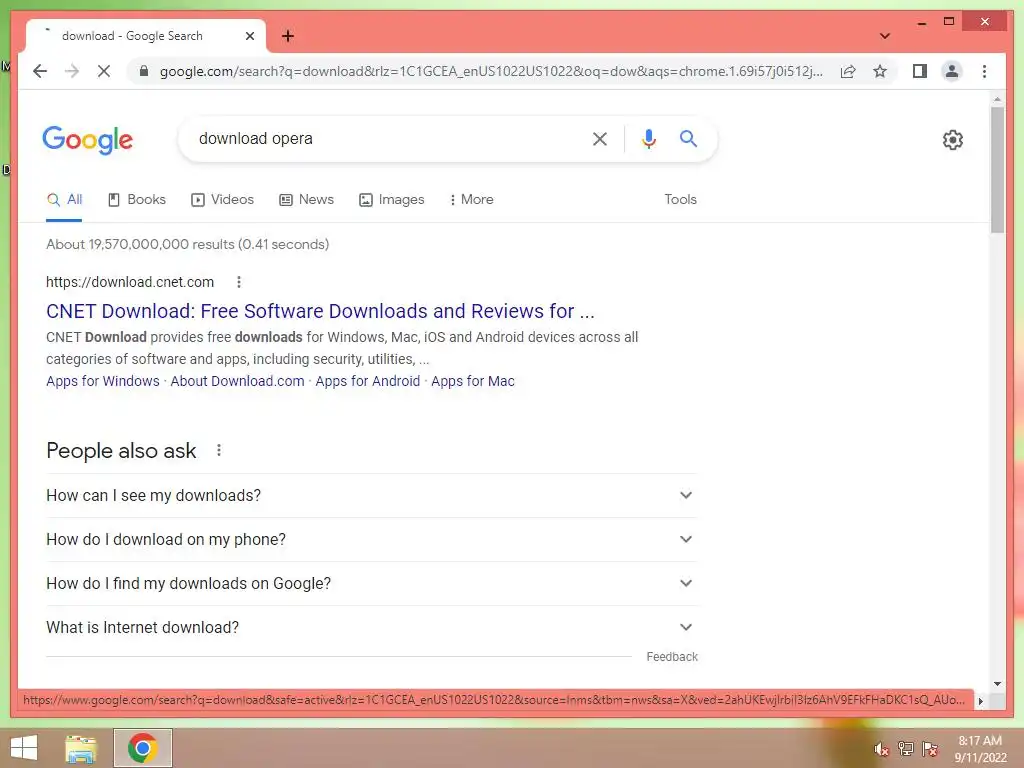View site info via lock icon
This screenshot has height=768, width=1024.
(144, 71)
